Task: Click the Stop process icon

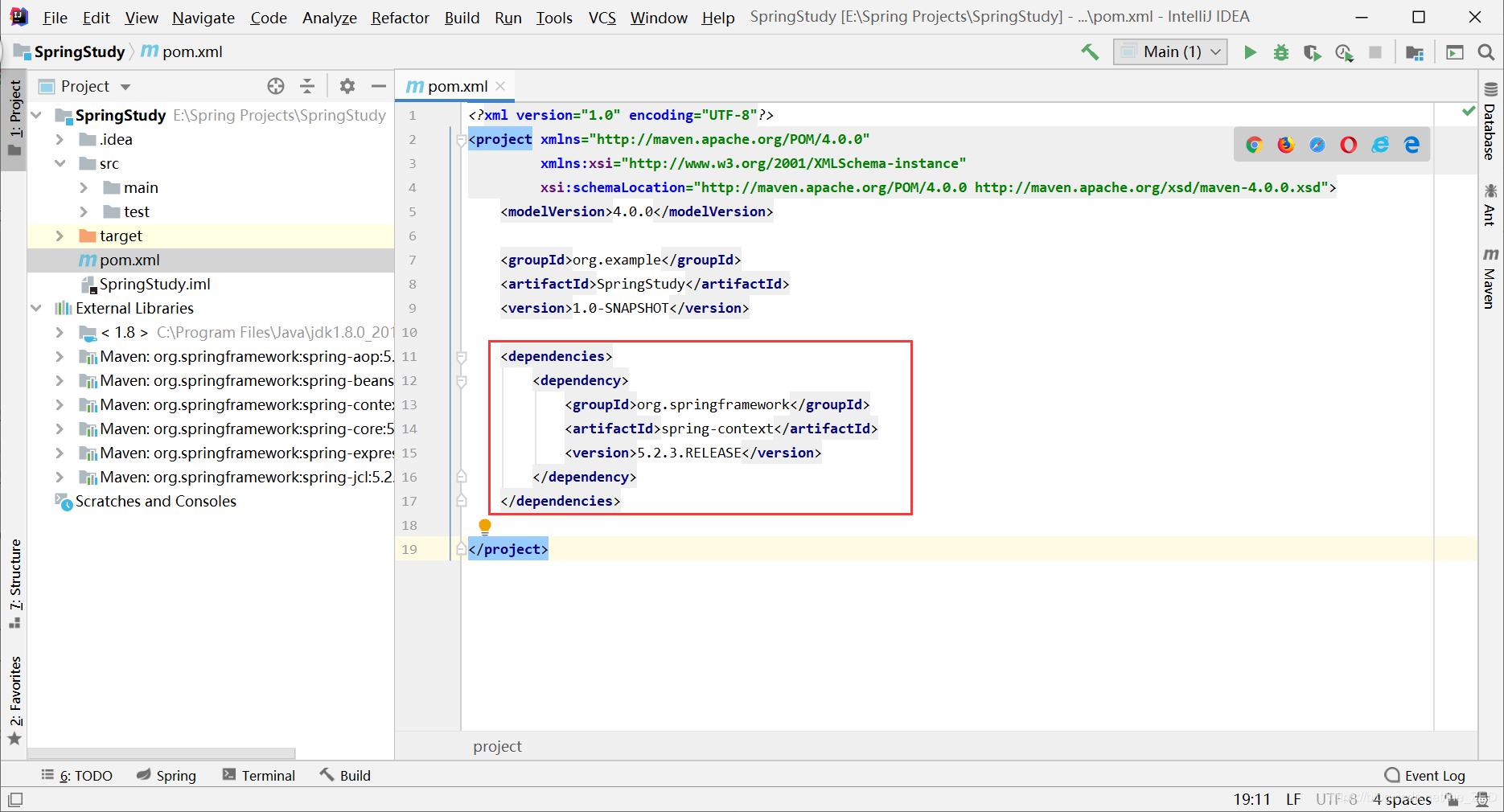Action: (x=1375, y=52)
